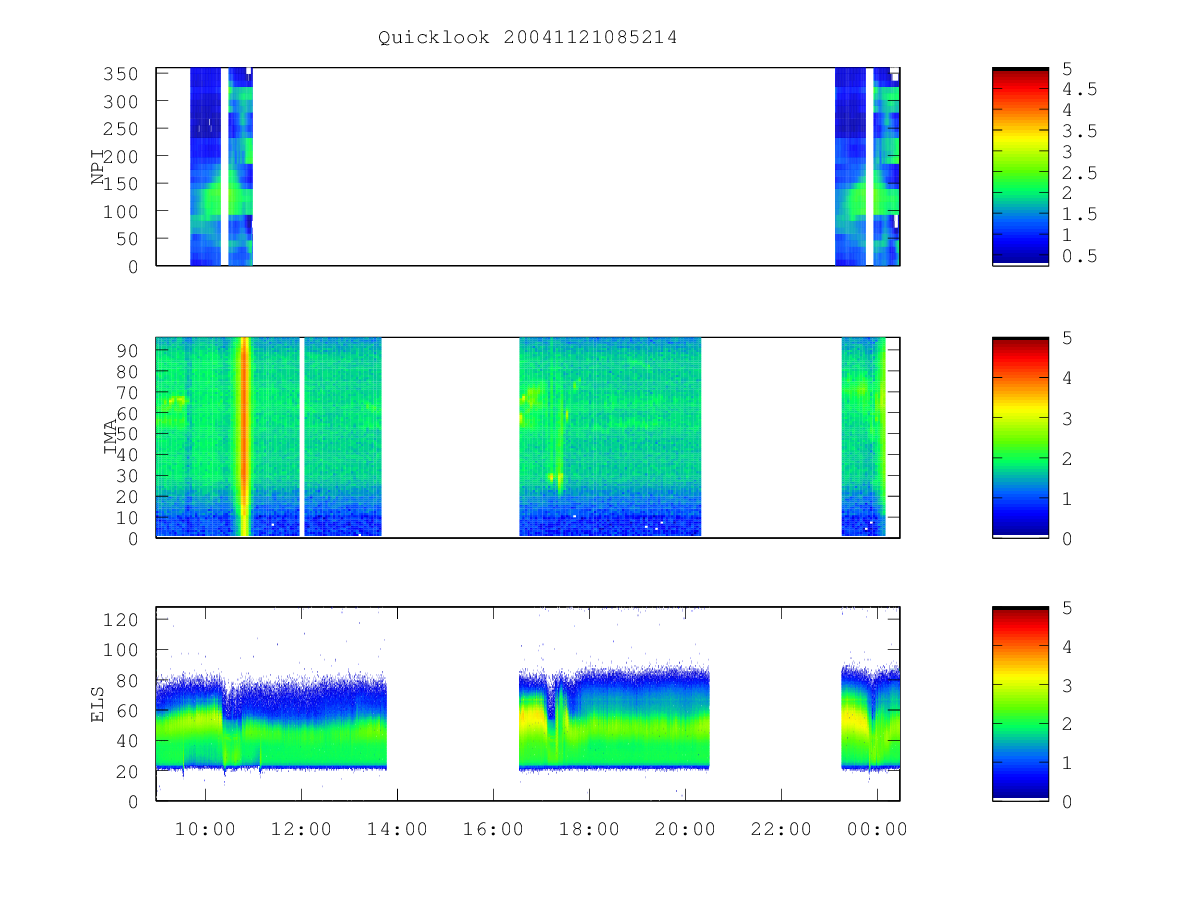Click the 14:00 time axis label
Image resolution: width=1200 pixels, height=900 pixels.
point(397,828)
